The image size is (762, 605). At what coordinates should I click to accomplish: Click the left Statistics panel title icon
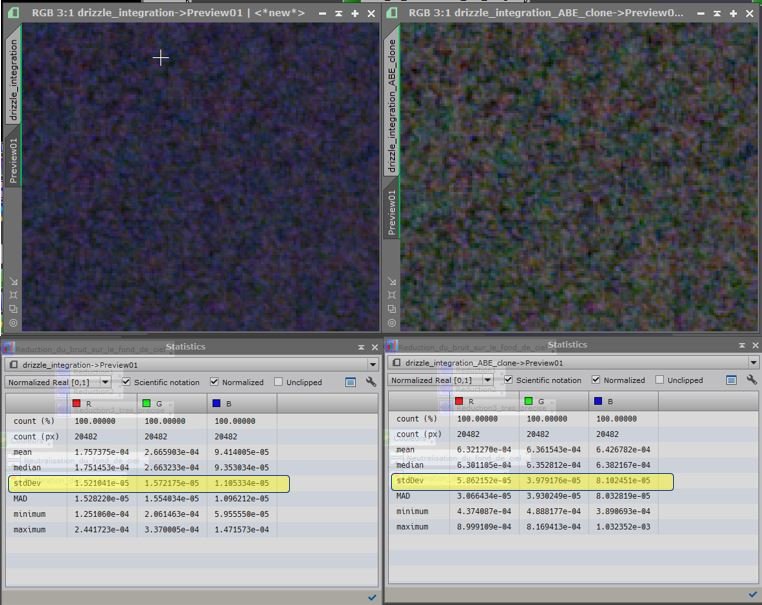(x=8, y=347)
